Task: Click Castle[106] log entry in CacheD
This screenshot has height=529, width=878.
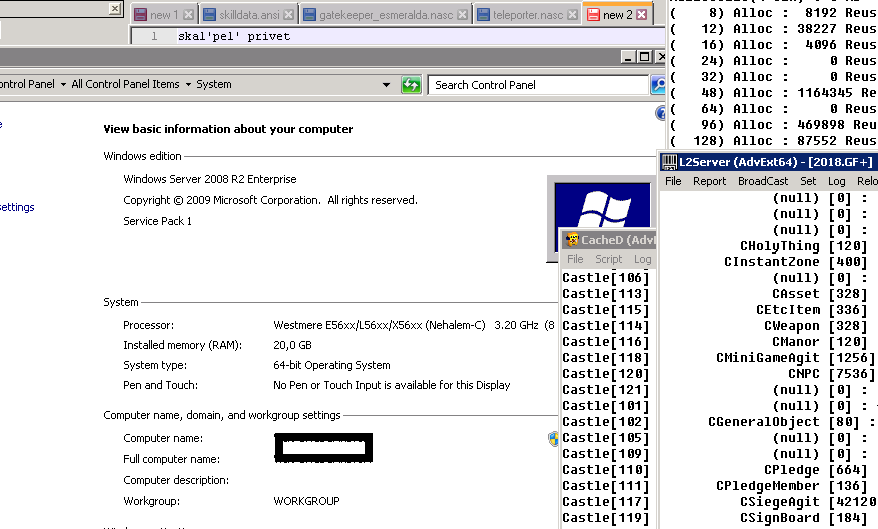Action: (x=606, y=278)
